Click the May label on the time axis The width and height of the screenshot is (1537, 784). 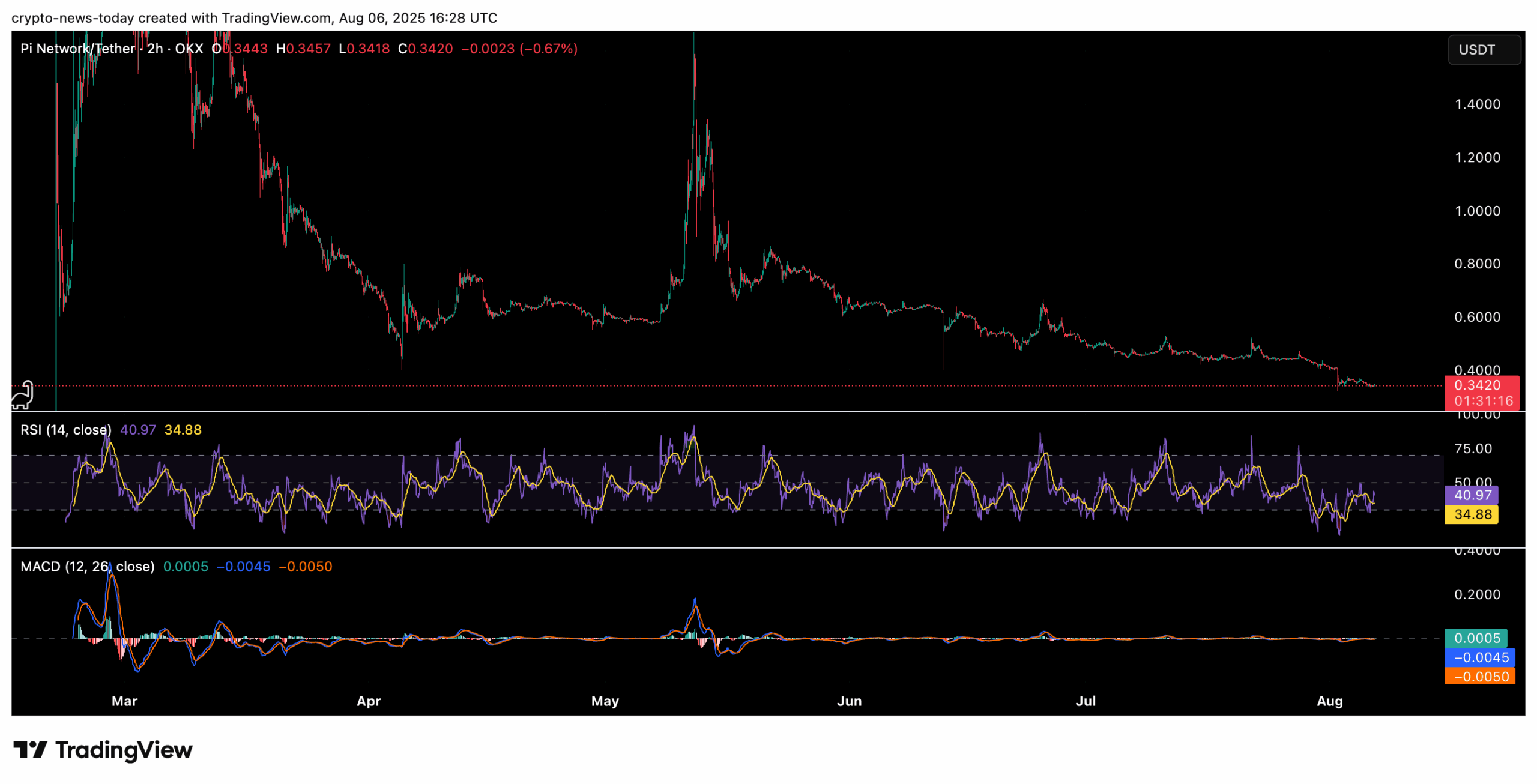point(605,701)
